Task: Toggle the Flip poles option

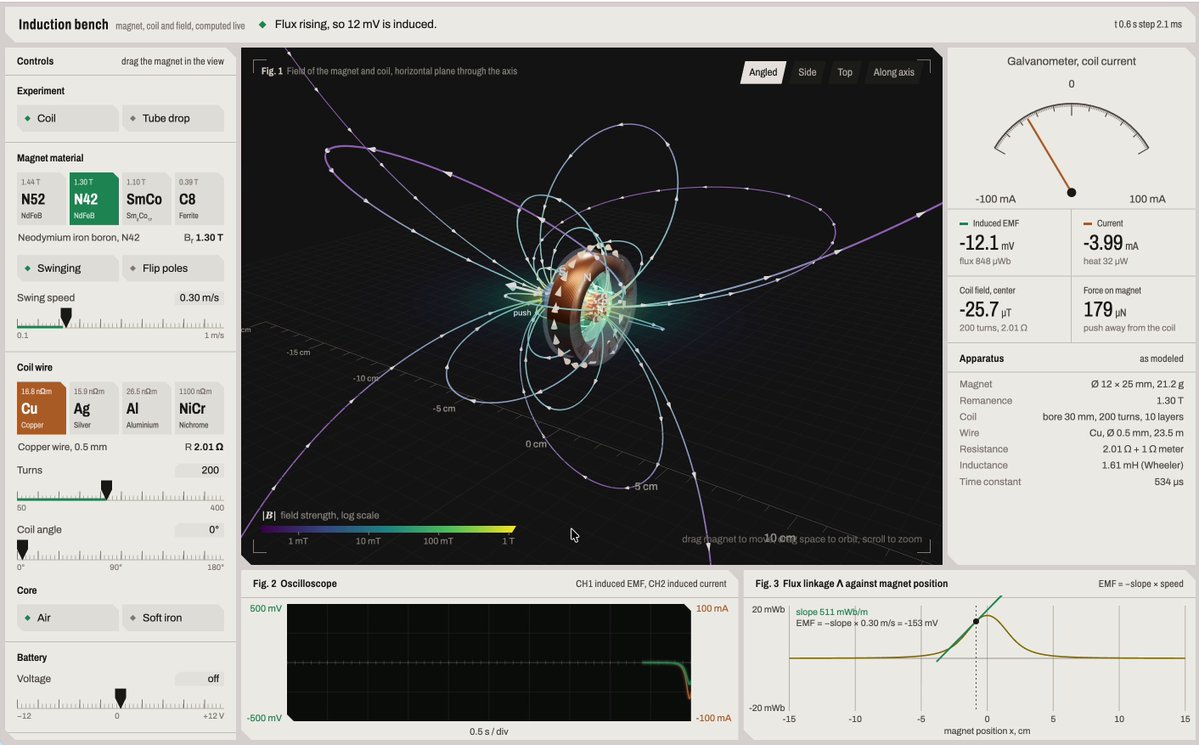Action: 173,268
